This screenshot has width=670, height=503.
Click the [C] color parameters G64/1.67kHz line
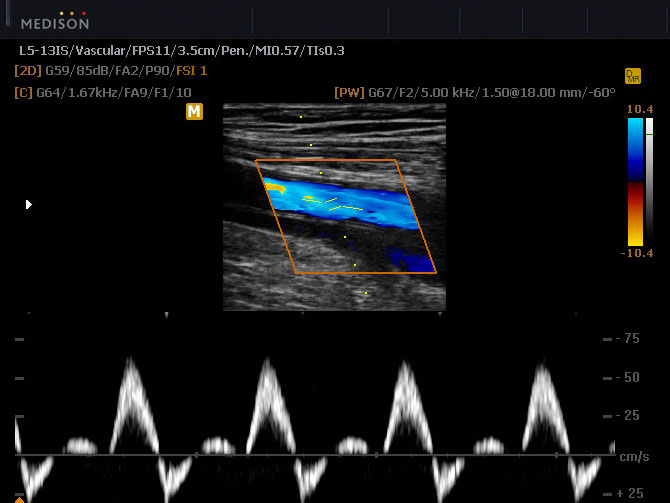coord(103,93)
